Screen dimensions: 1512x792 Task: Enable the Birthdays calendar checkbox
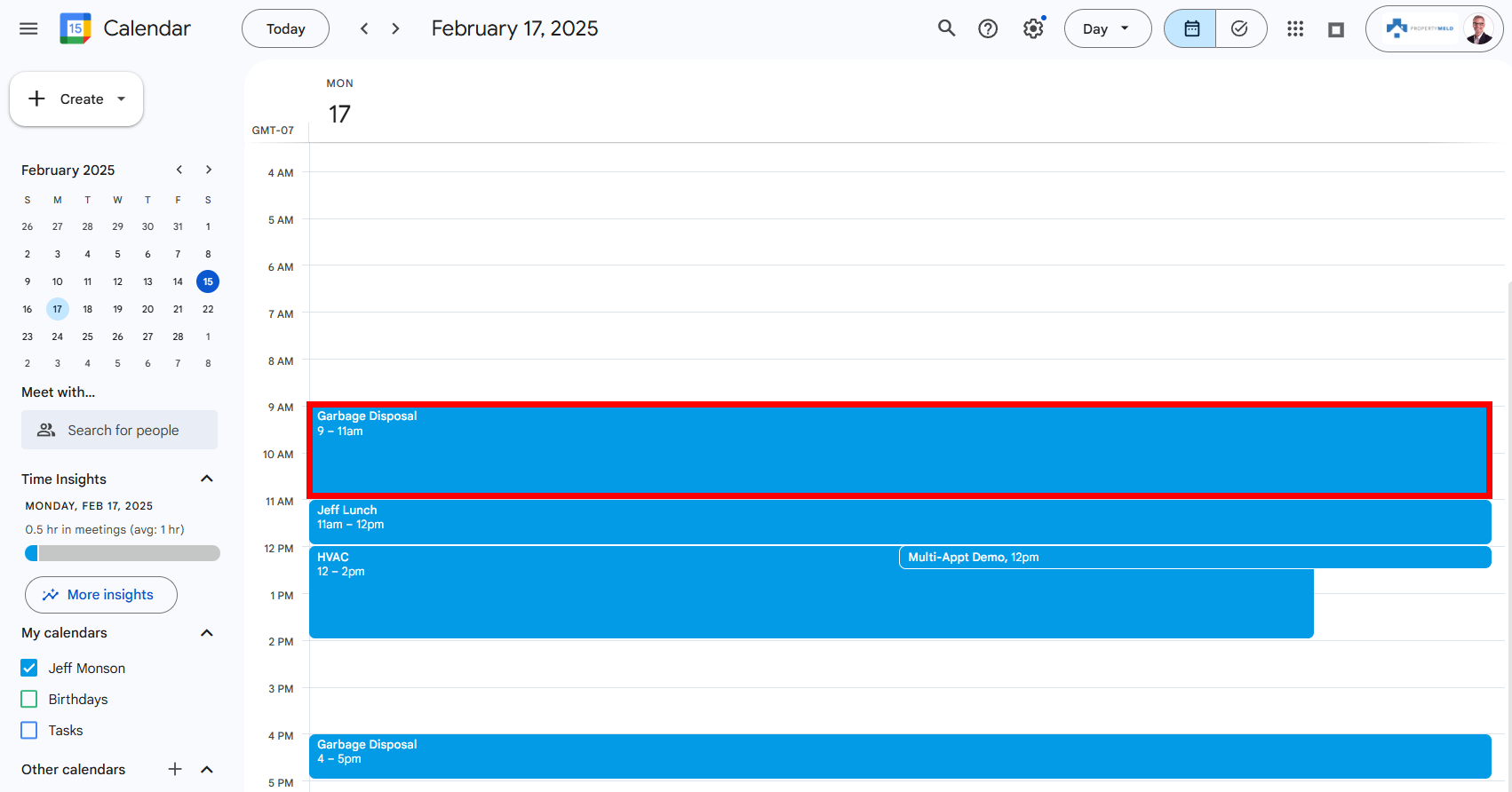point(29,699)
